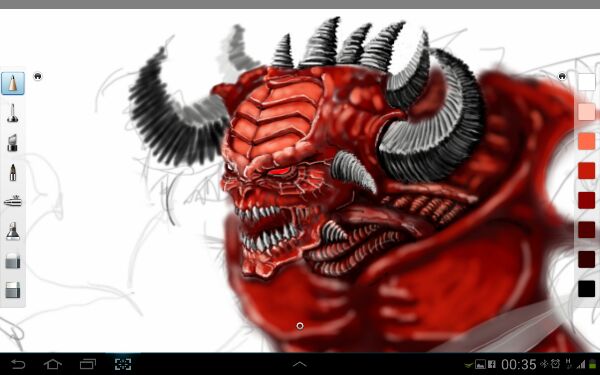Pick the very dark brown-red swatch
The height and width of the screenshot is (375, 600).
[x=587, y=259]
